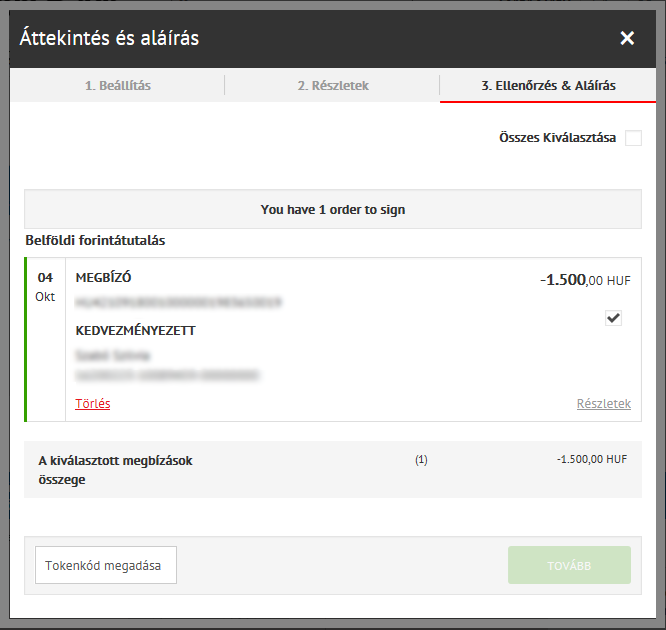The width and height of the screenshot is (666, 630).
Task: Click the 04 Okt date on the order
Action: click(45, 286)
